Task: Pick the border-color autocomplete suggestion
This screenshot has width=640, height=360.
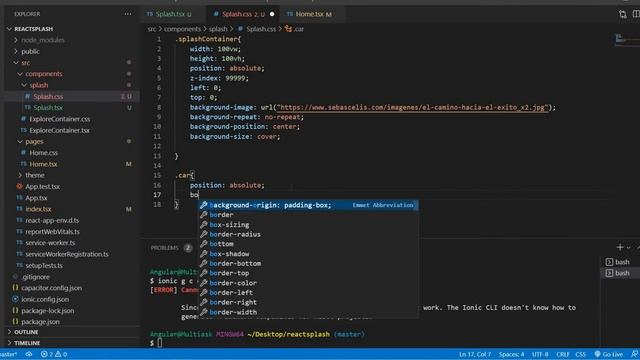Action: point(308,283)
